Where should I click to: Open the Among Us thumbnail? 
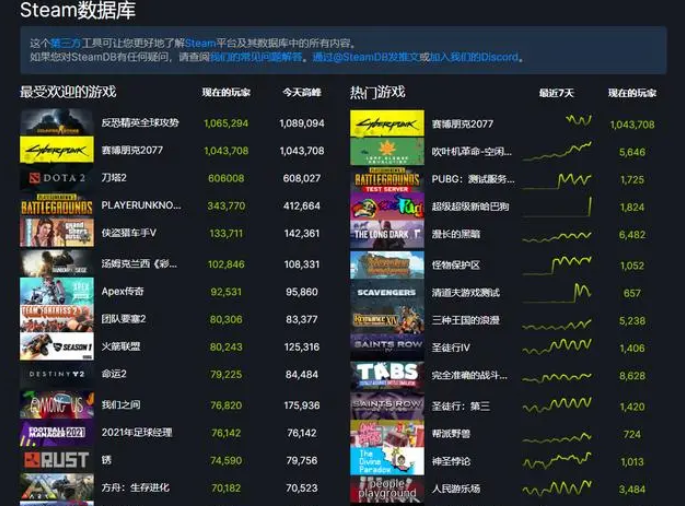click(x=57, y=405)
